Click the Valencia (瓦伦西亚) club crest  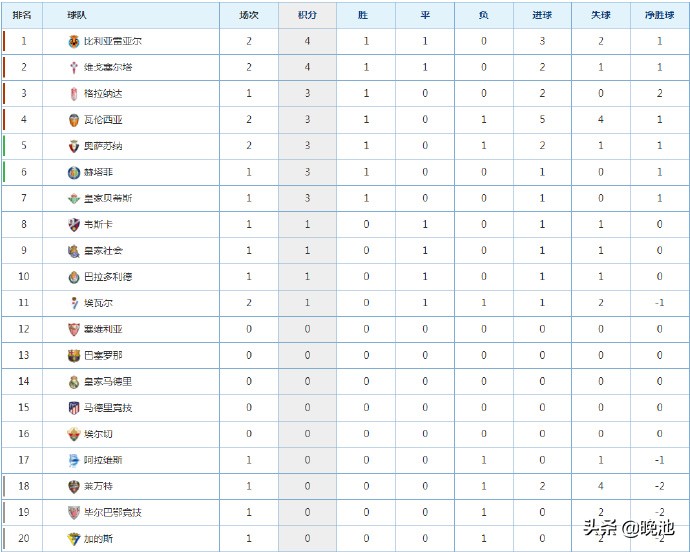coord(74,119)
